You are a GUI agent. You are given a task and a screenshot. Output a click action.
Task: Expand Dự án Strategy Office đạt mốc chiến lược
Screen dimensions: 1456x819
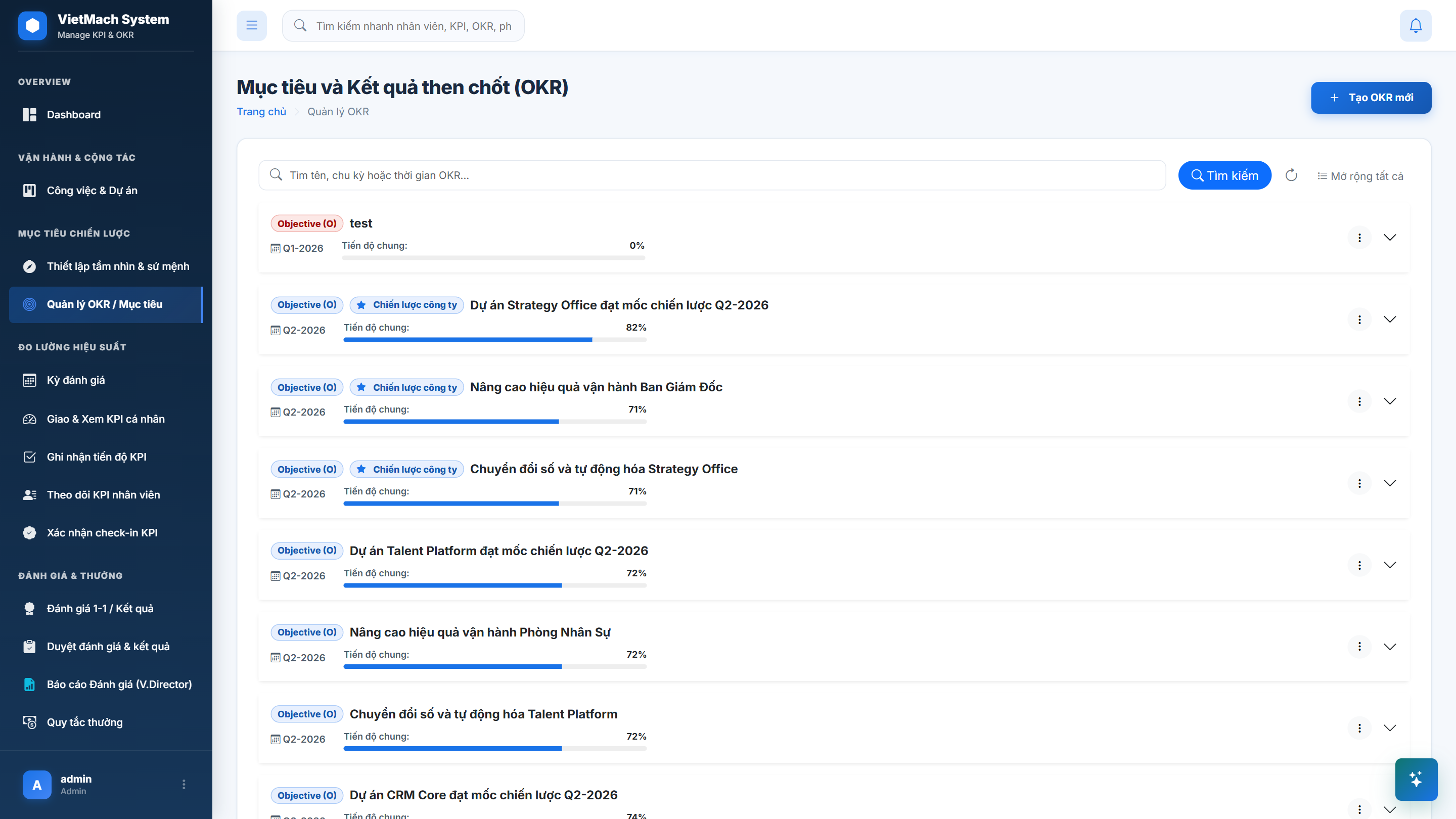coord(1390,320)
